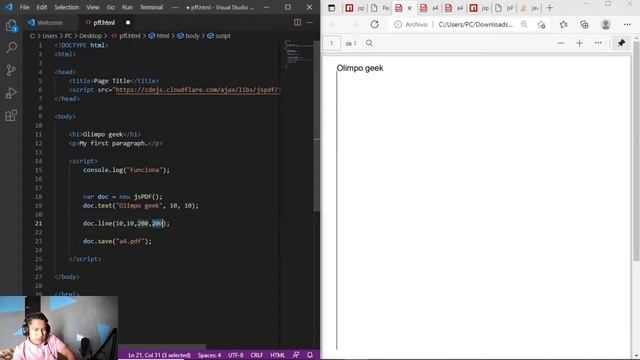Open editor More Actions ellipsis menu
Screen dimensions: 640x360
(309, 22)
